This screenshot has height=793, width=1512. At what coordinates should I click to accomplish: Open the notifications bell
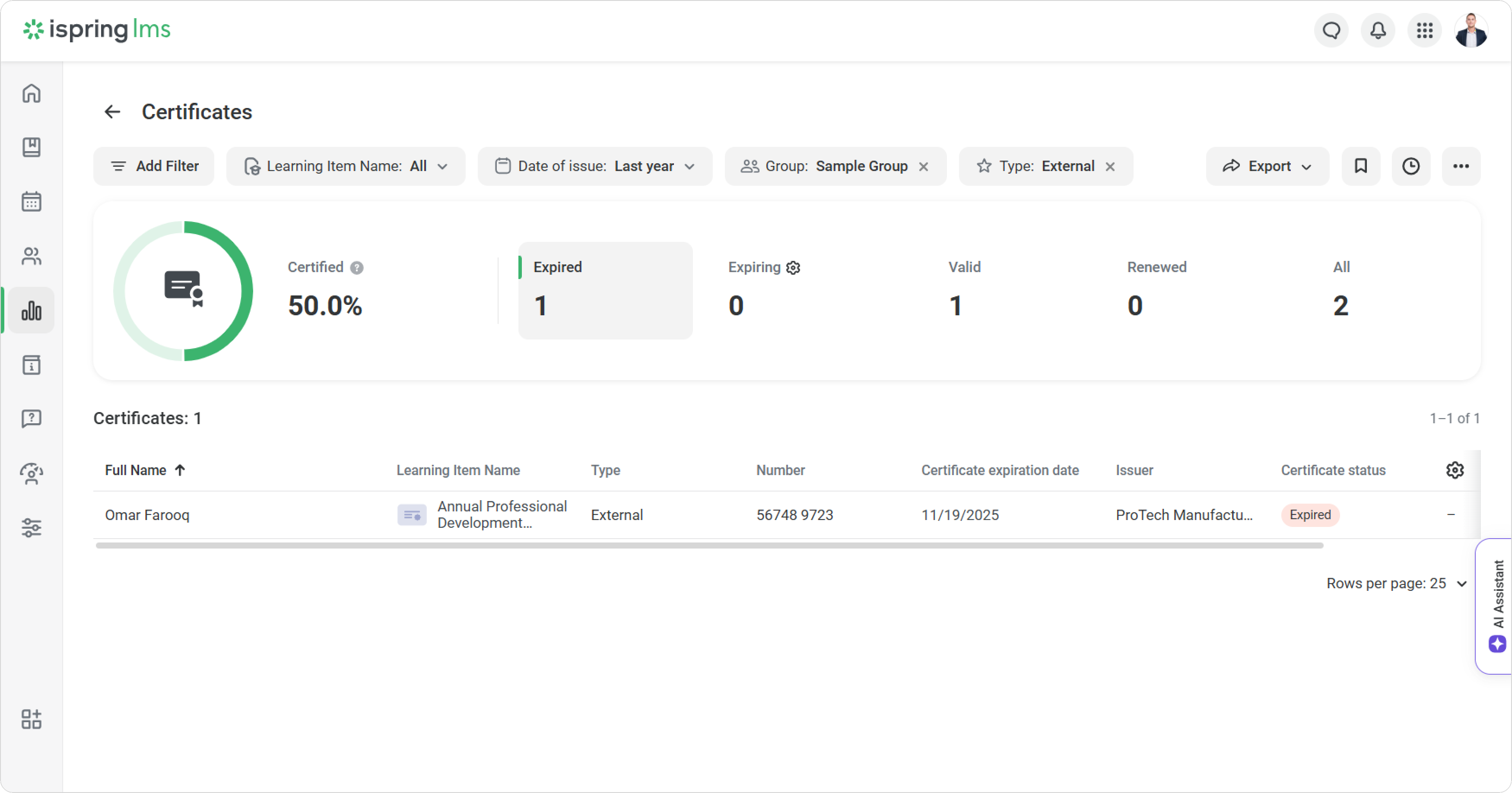[1378, 30]
